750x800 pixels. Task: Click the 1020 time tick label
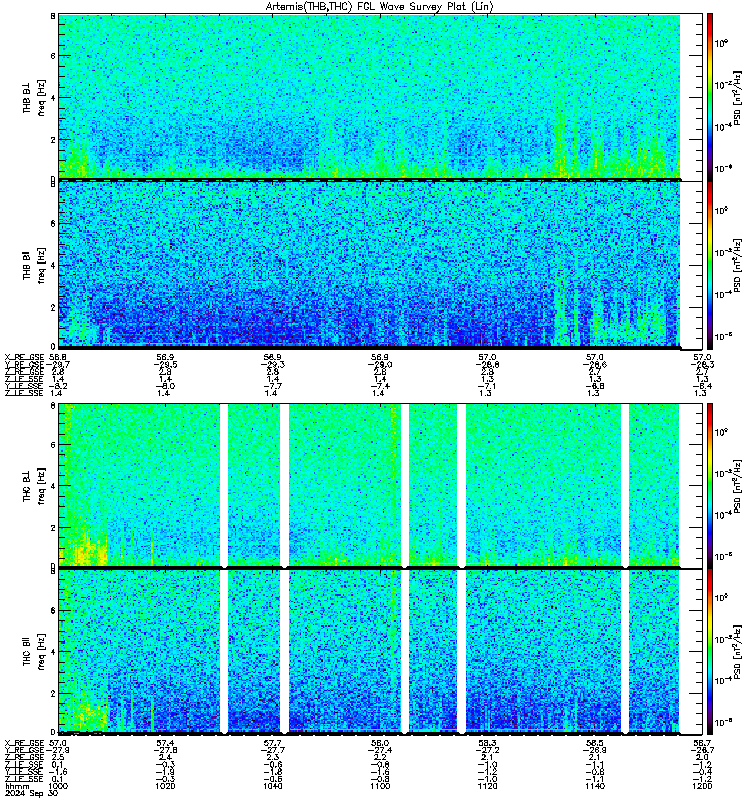[165, 786]
